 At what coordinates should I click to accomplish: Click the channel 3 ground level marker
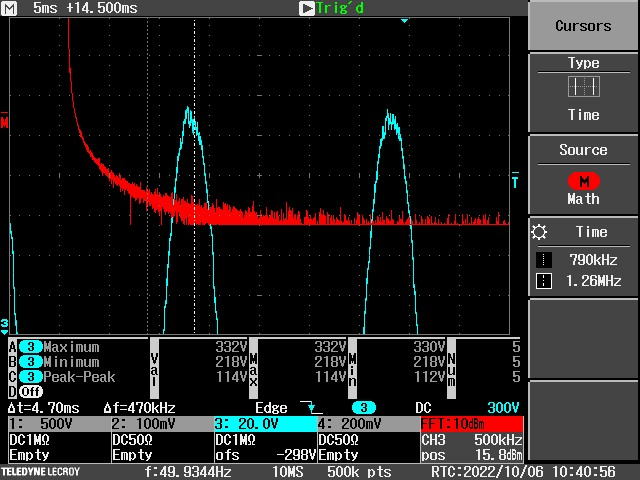(x=4, y=325)
